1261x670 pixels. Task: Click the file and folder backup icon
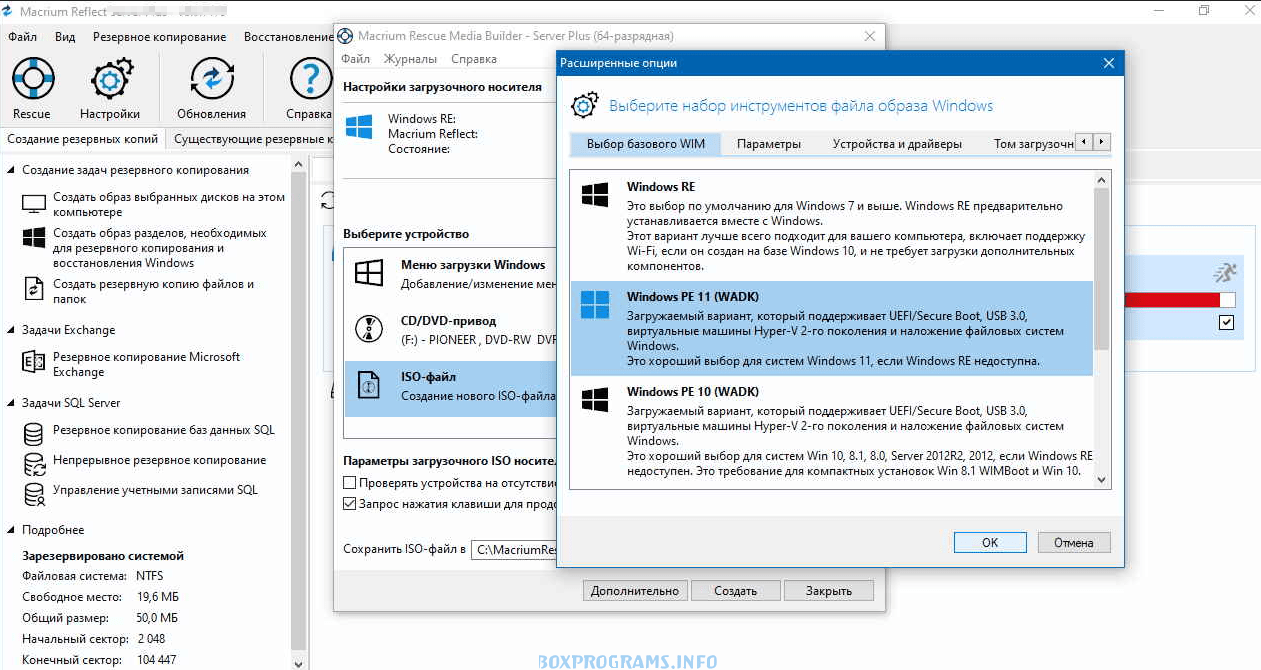pyautogui.click(x=34, y=290)
